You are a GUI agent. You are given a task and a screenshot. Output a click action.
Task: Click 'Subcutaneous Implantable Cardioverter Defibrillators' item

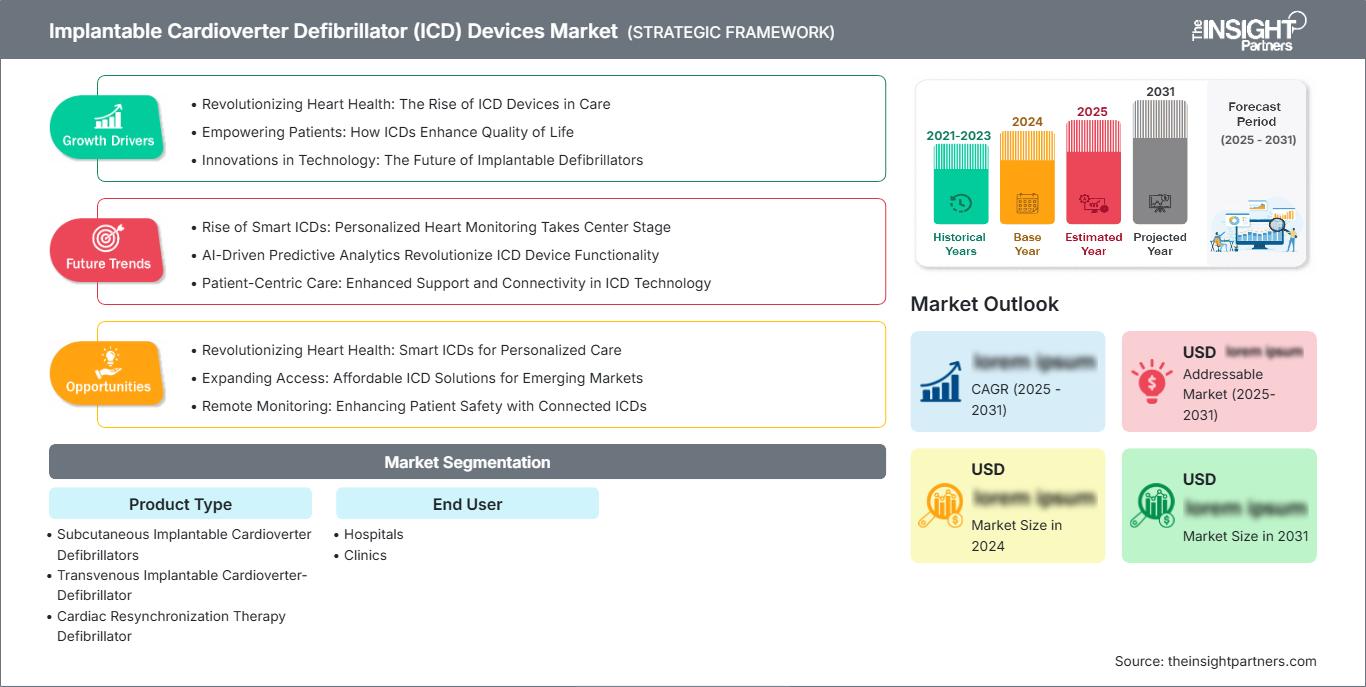tap(184, 545)
